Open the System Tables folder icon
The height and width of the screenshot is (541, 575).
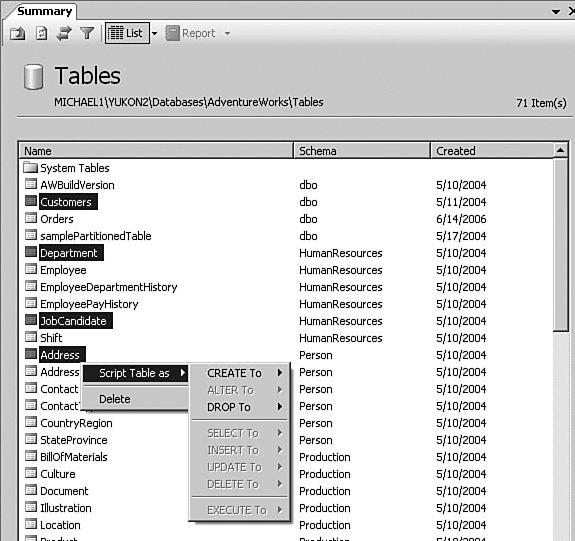pos(30,168)
